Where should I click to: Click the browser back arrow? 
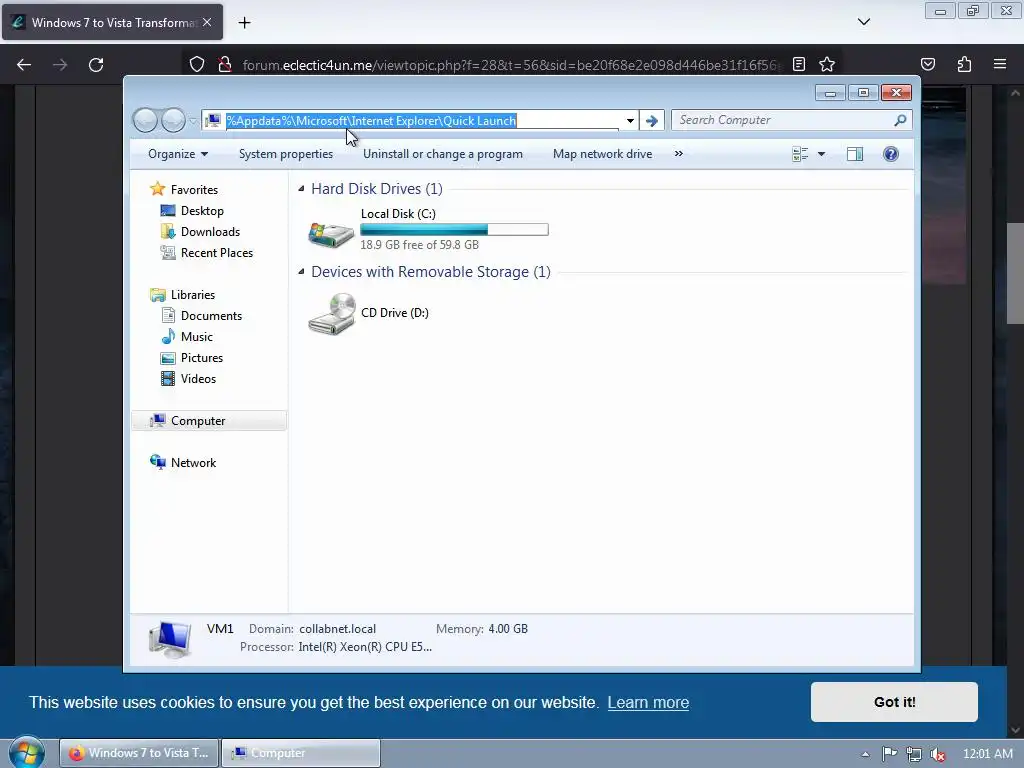[x=24, y=65]
